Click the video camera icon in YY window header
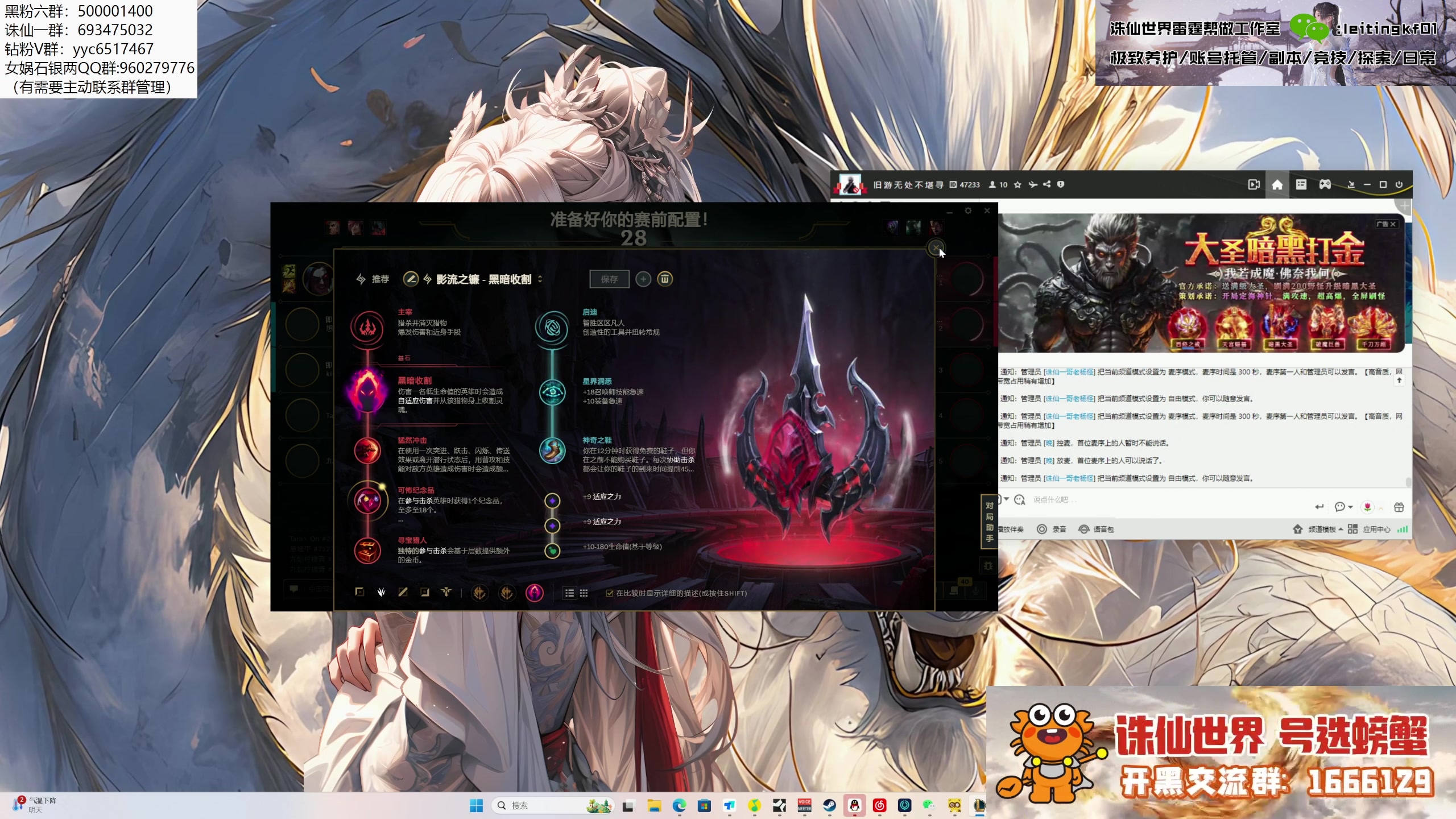This screenshot has width=1456, height=819. [x=1254, y=185]
